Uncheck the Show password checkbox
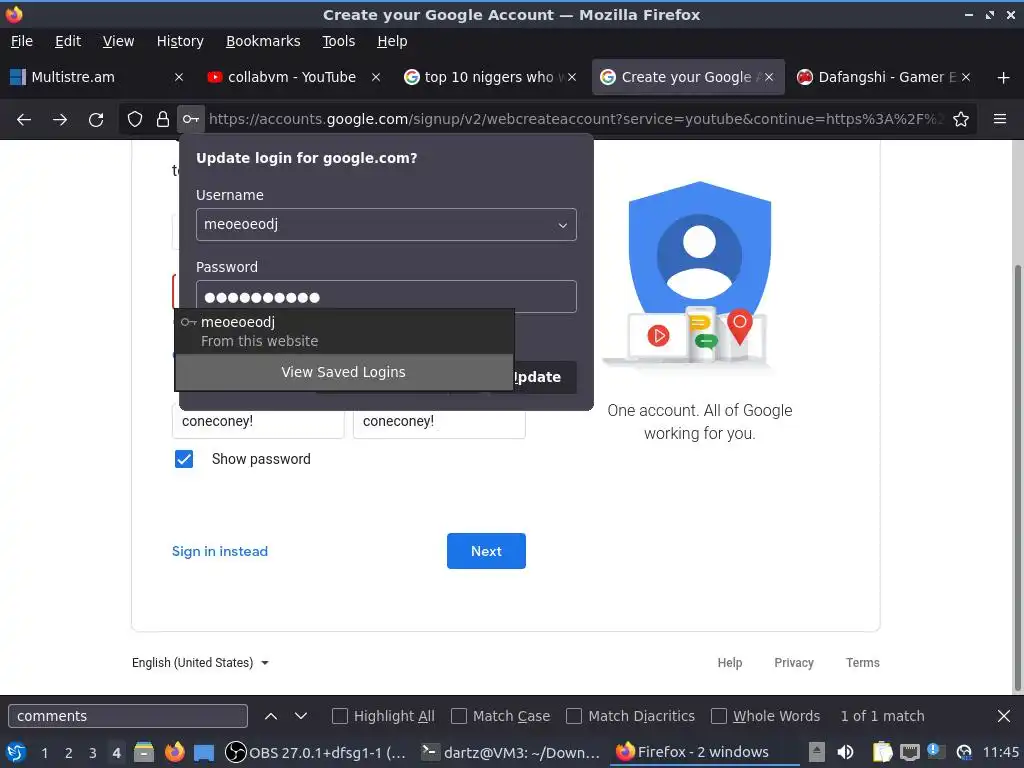This screenshot has width=1024, height=768. [x=184, y=459]
